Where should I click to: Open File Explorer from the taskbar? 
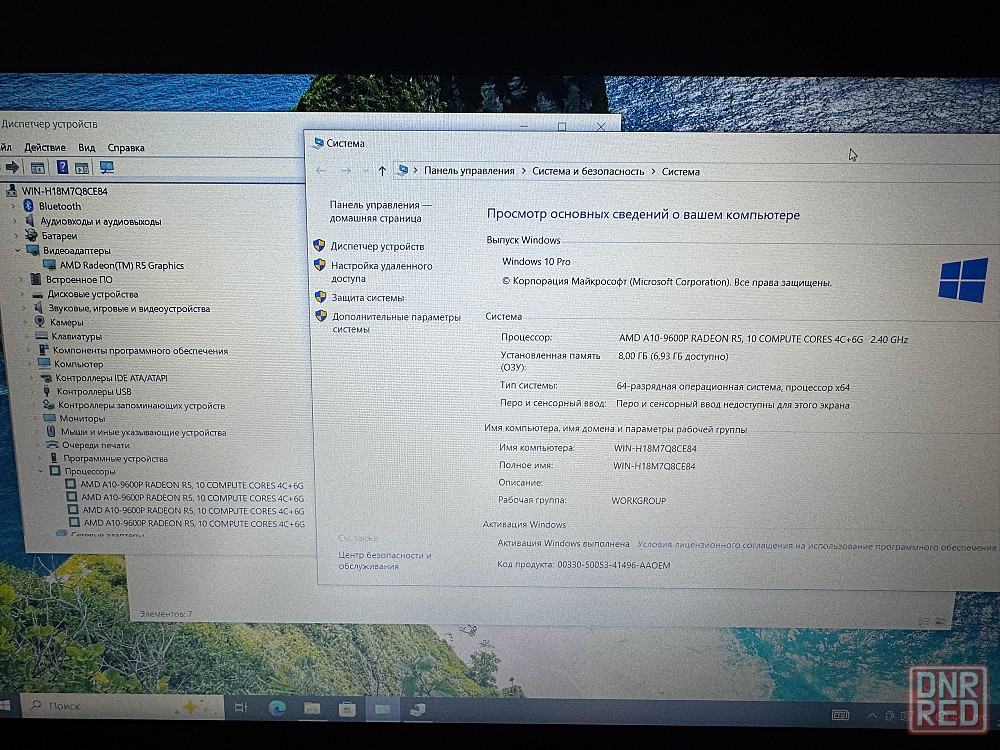pos(312,709)
